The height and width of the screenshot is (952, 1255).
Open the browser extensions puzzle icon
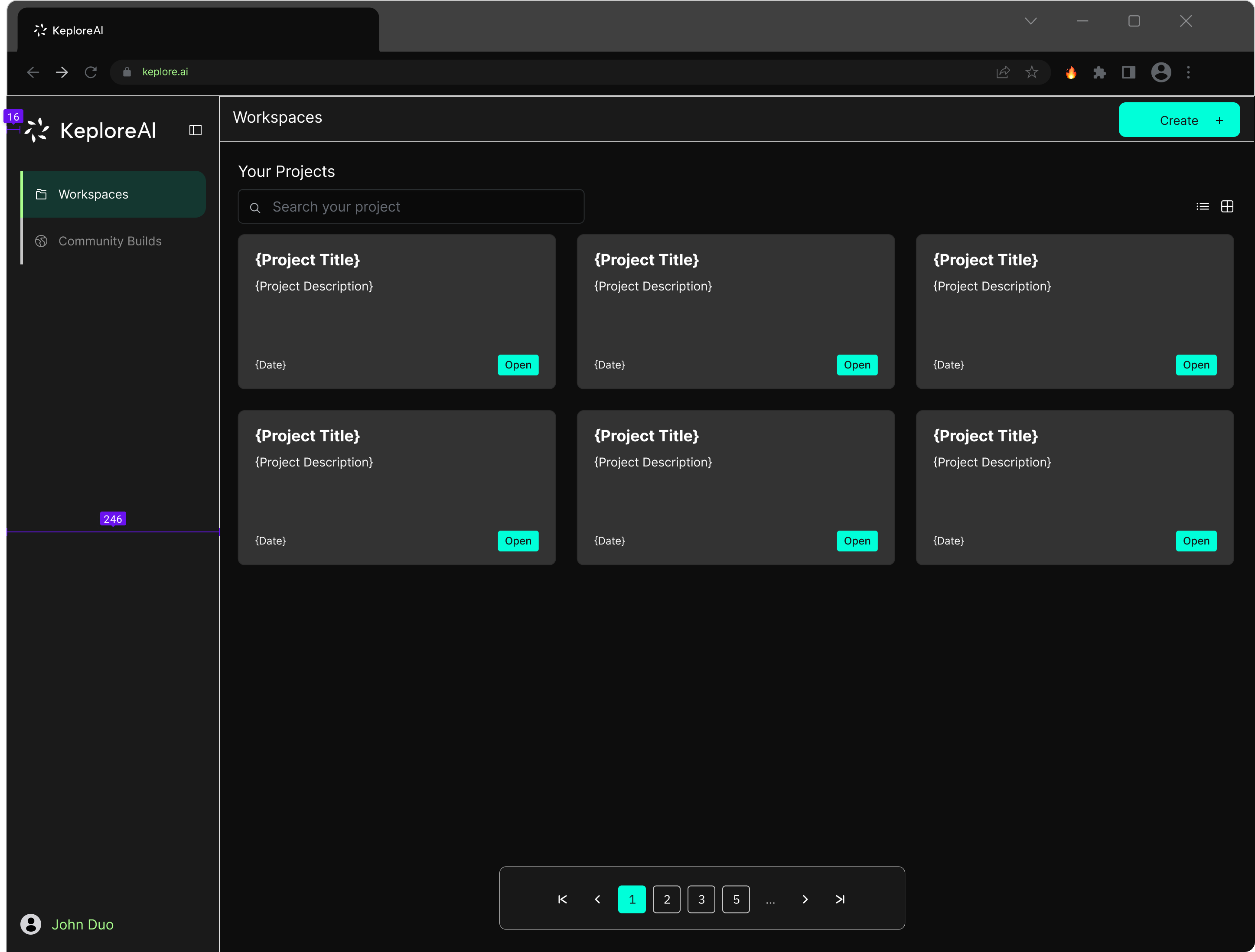pyautogui.click(x=1100, y=73)
